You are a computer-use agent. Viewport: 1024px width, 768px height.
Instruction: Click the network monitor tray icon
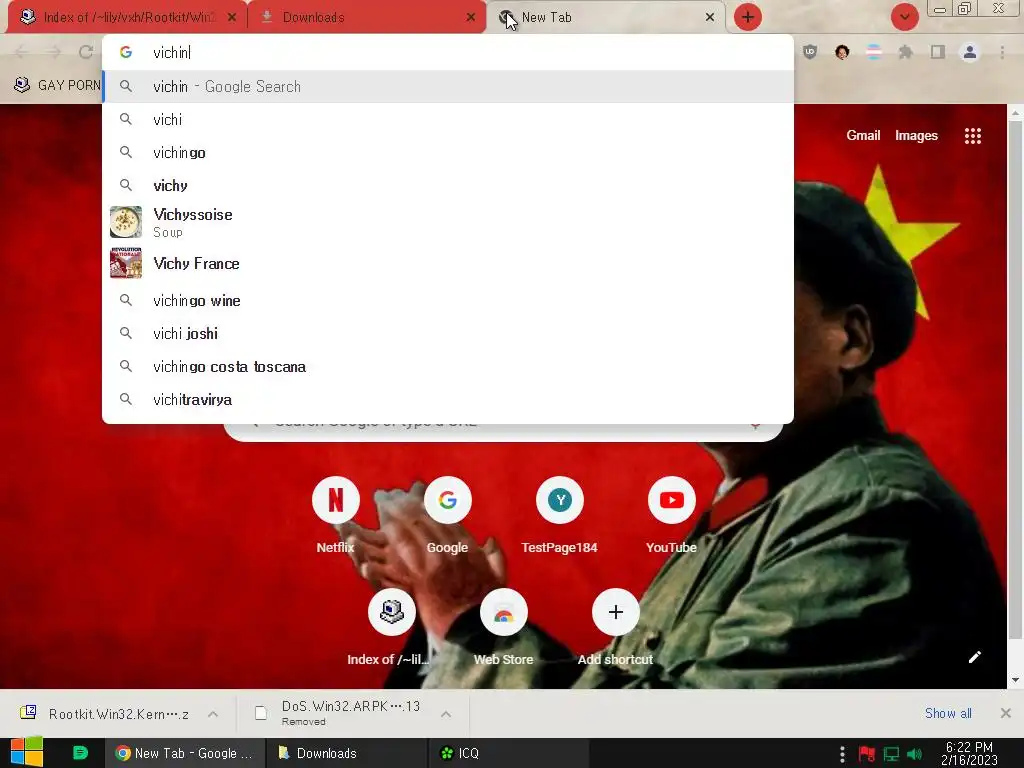891,754
